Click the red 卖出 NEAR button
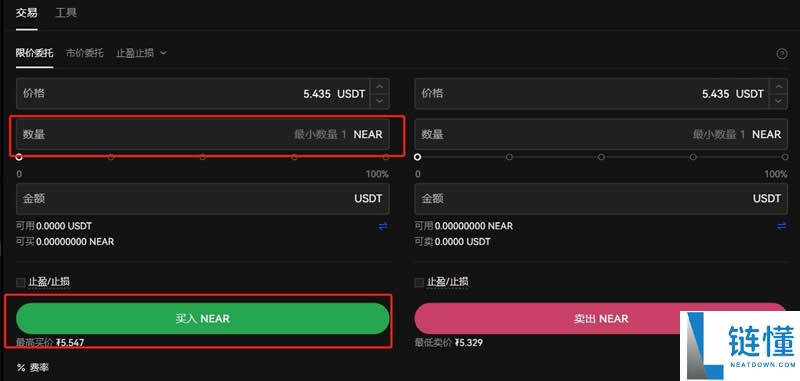Screen dimensions: 800x381 tap(601, 318)
